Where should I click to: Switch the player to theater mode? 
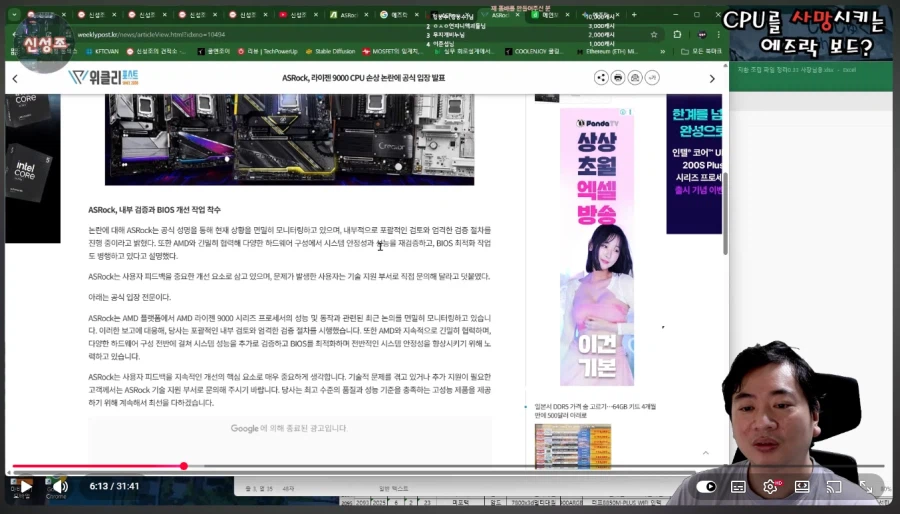(802, 486)
